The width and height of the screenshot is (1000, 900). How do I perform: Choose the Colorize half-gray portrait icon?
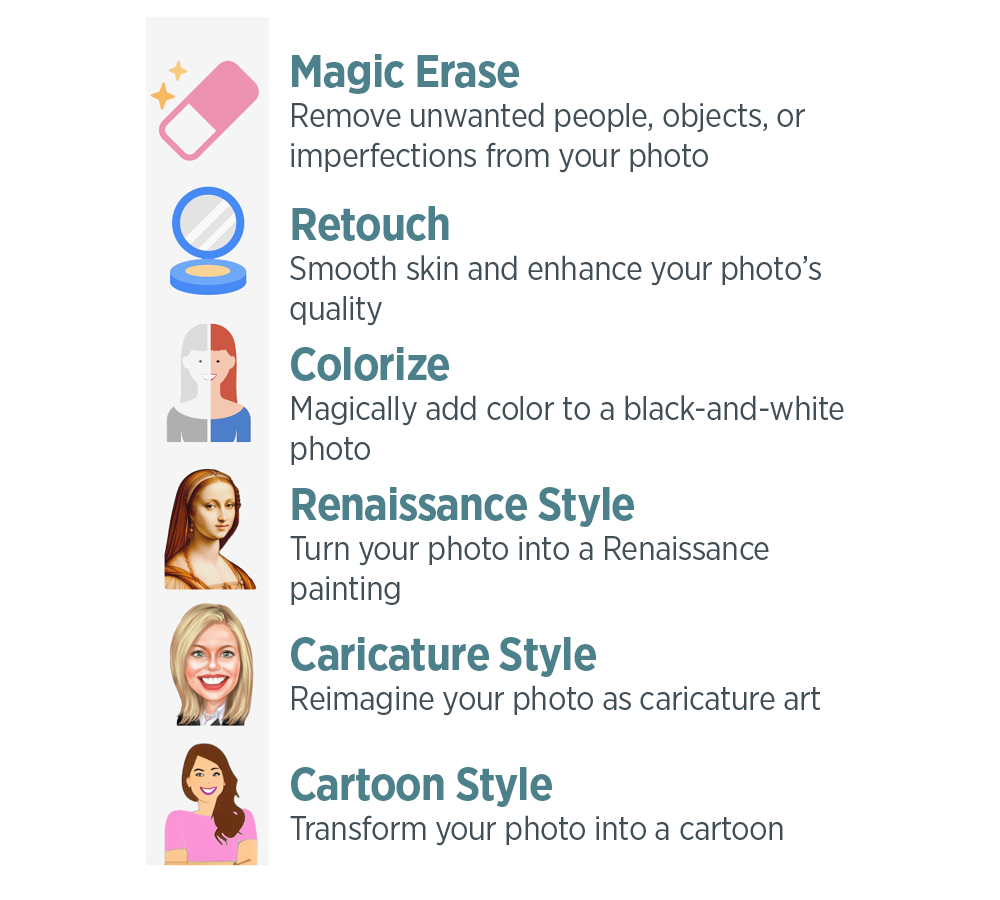tap(208, 382)
